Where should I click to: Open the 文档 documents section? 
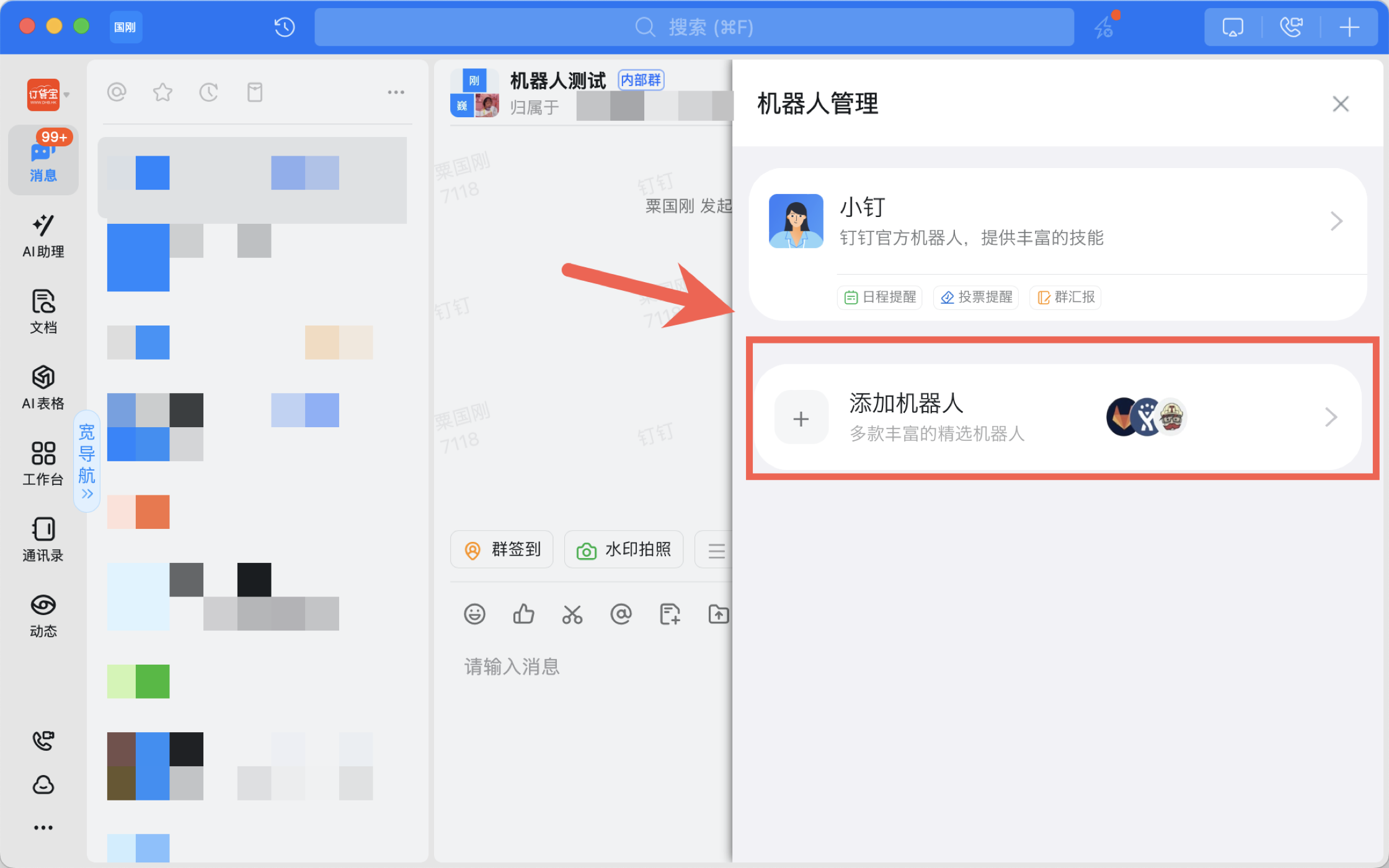[43, 311]
